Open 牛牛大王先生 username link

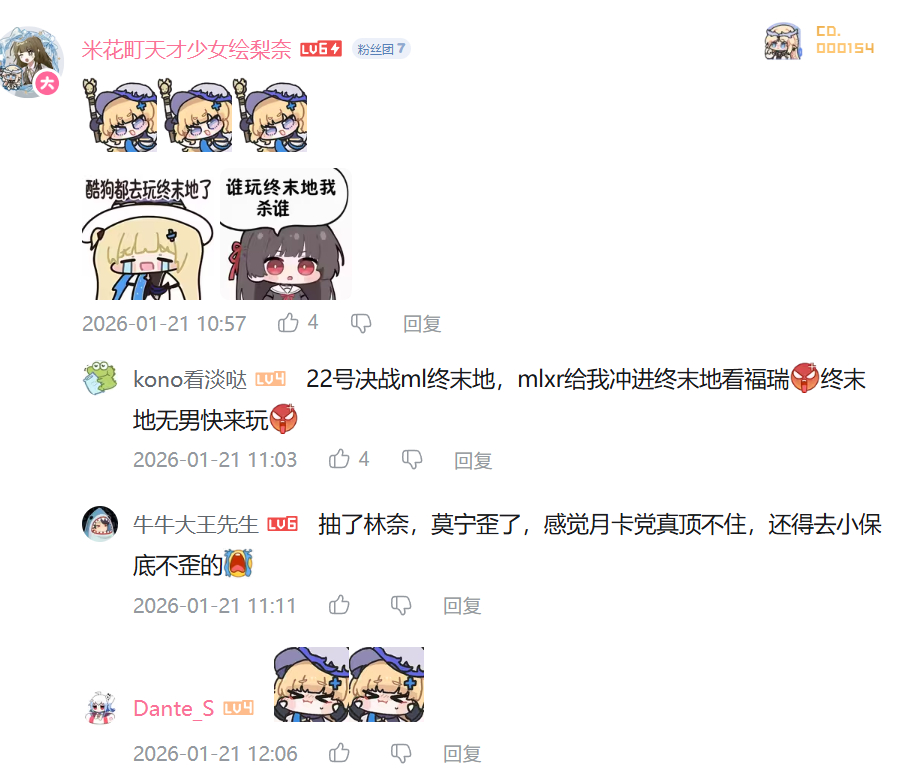[x=195, y=524]
